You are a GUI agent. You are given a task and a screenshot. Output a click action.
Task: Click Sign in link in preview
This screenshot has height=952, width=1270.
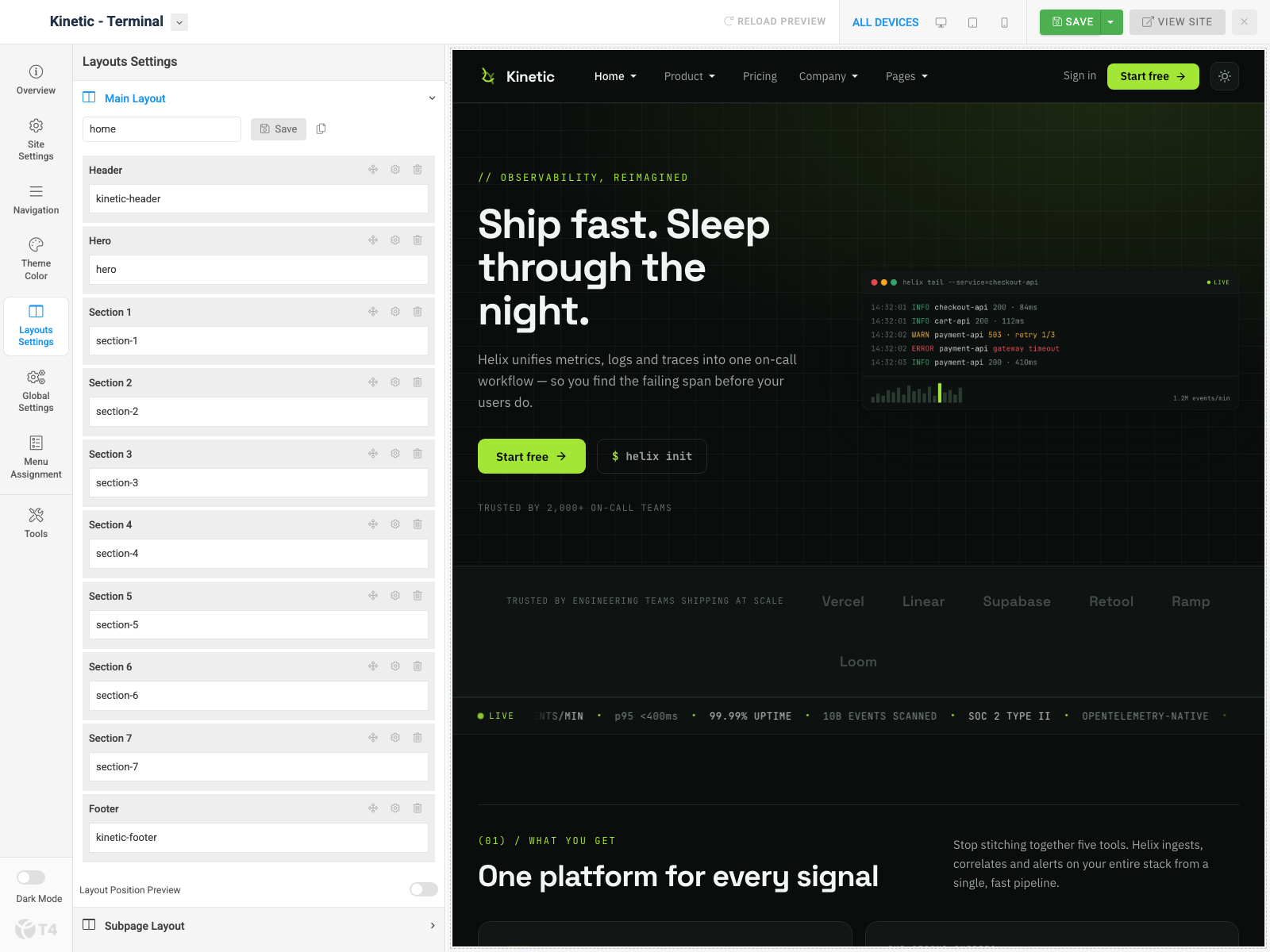pos(1079,75)
